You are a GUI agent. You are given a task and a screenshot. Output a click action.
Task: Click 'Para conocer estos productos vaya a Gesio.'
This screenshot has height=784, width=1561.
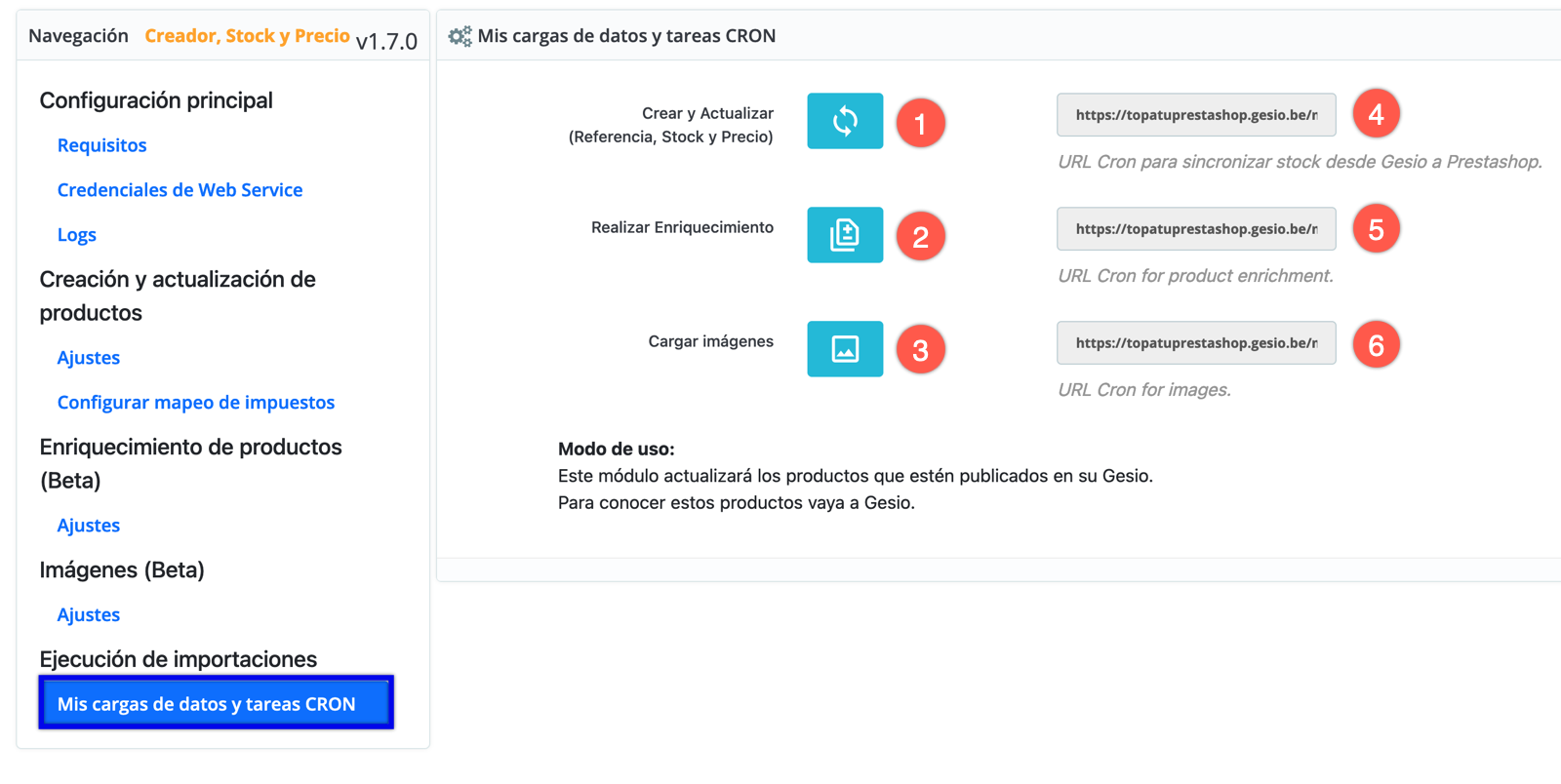coord(737,503)
